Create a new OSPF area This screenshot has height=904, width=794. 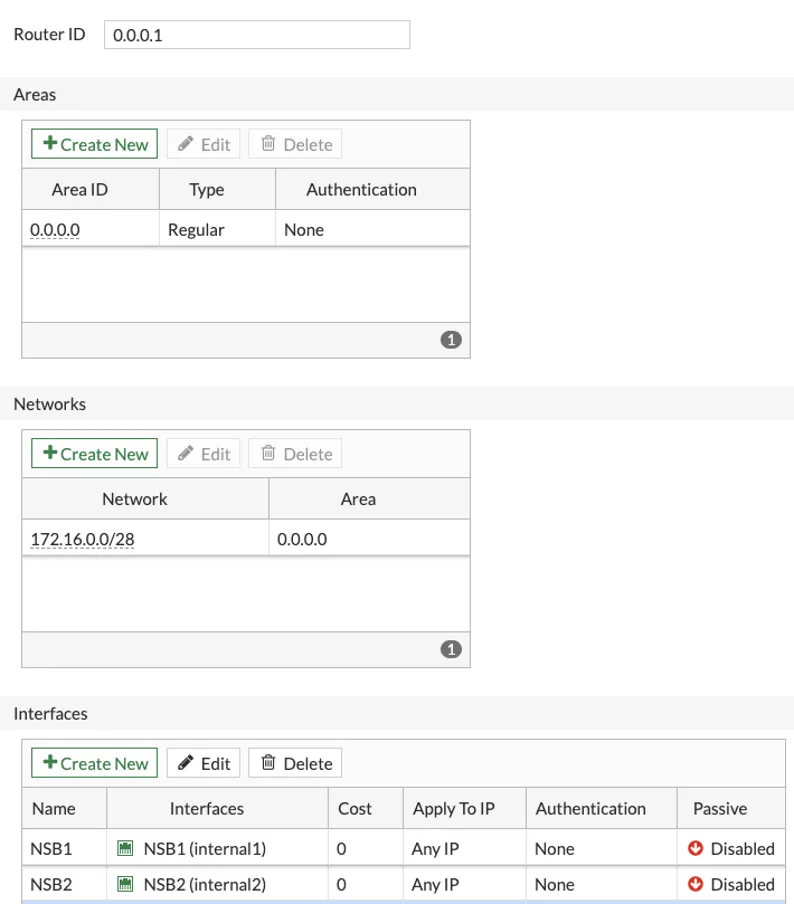click(95, 144)
